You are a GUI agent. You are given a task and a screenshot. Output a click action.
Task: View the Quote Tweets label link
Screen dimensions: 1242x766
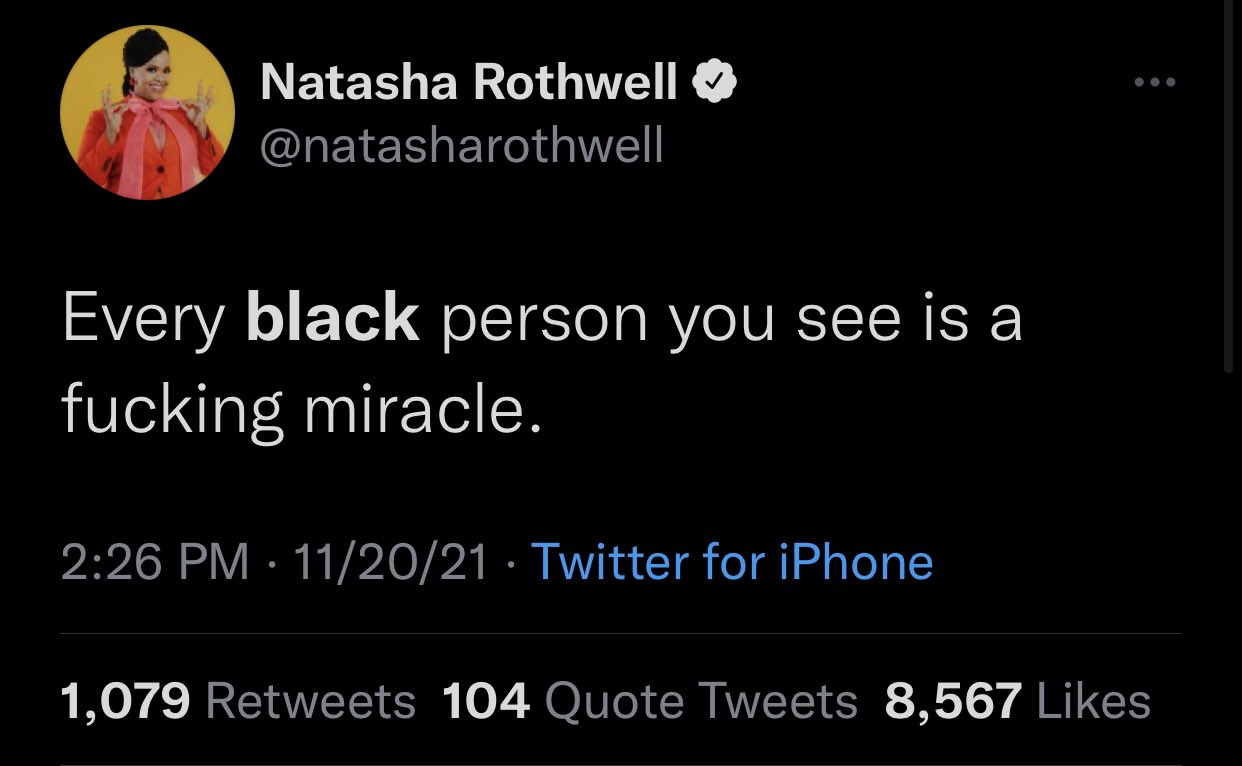pos(701,701)
